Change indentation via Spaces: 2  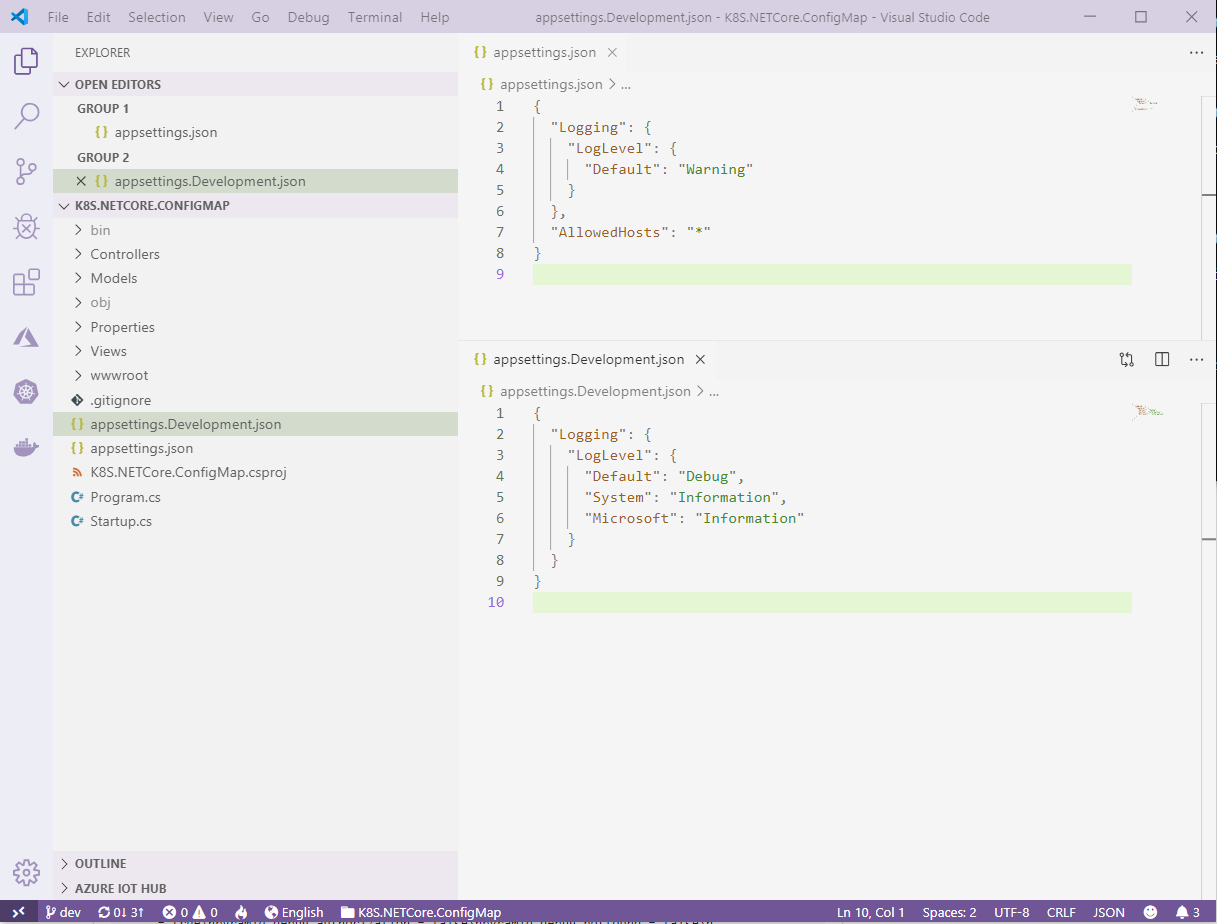tap(949, 912)
